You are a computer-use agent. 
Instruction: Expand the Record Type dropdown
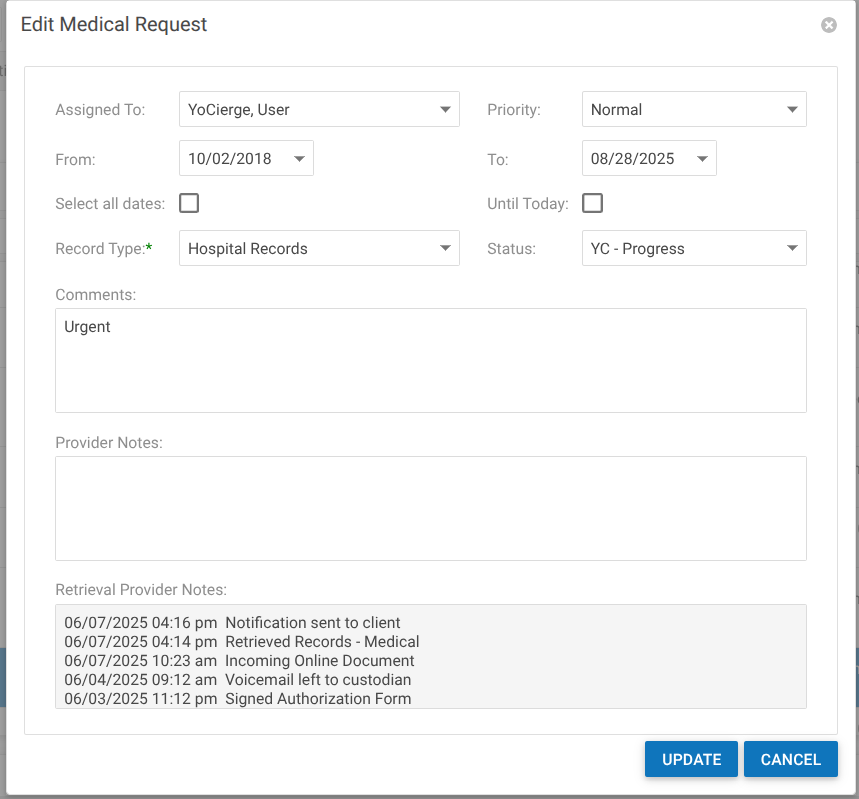point(445,249)
